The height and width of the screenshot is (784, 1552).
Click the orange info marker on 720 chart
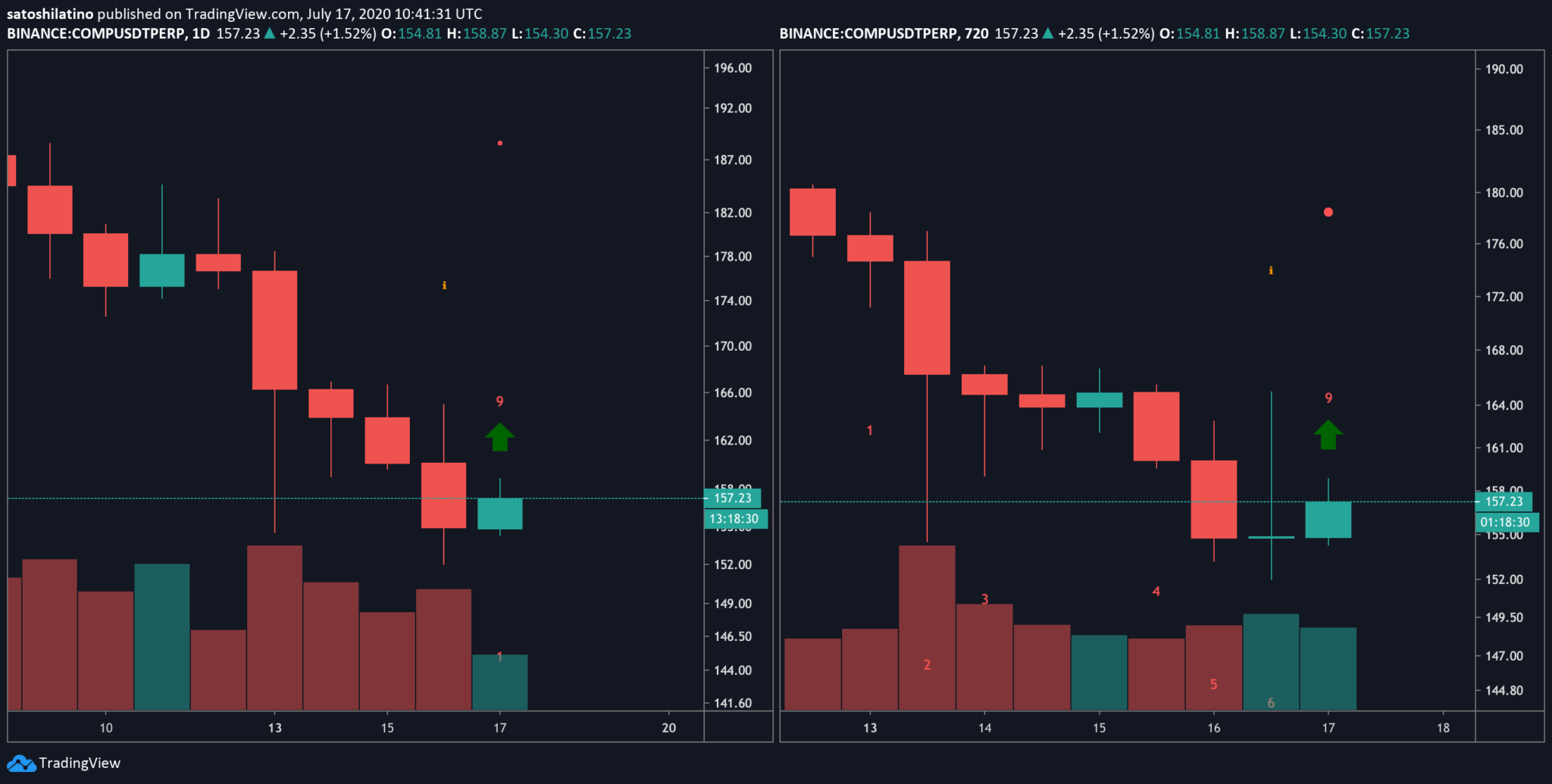[1271, 270]
